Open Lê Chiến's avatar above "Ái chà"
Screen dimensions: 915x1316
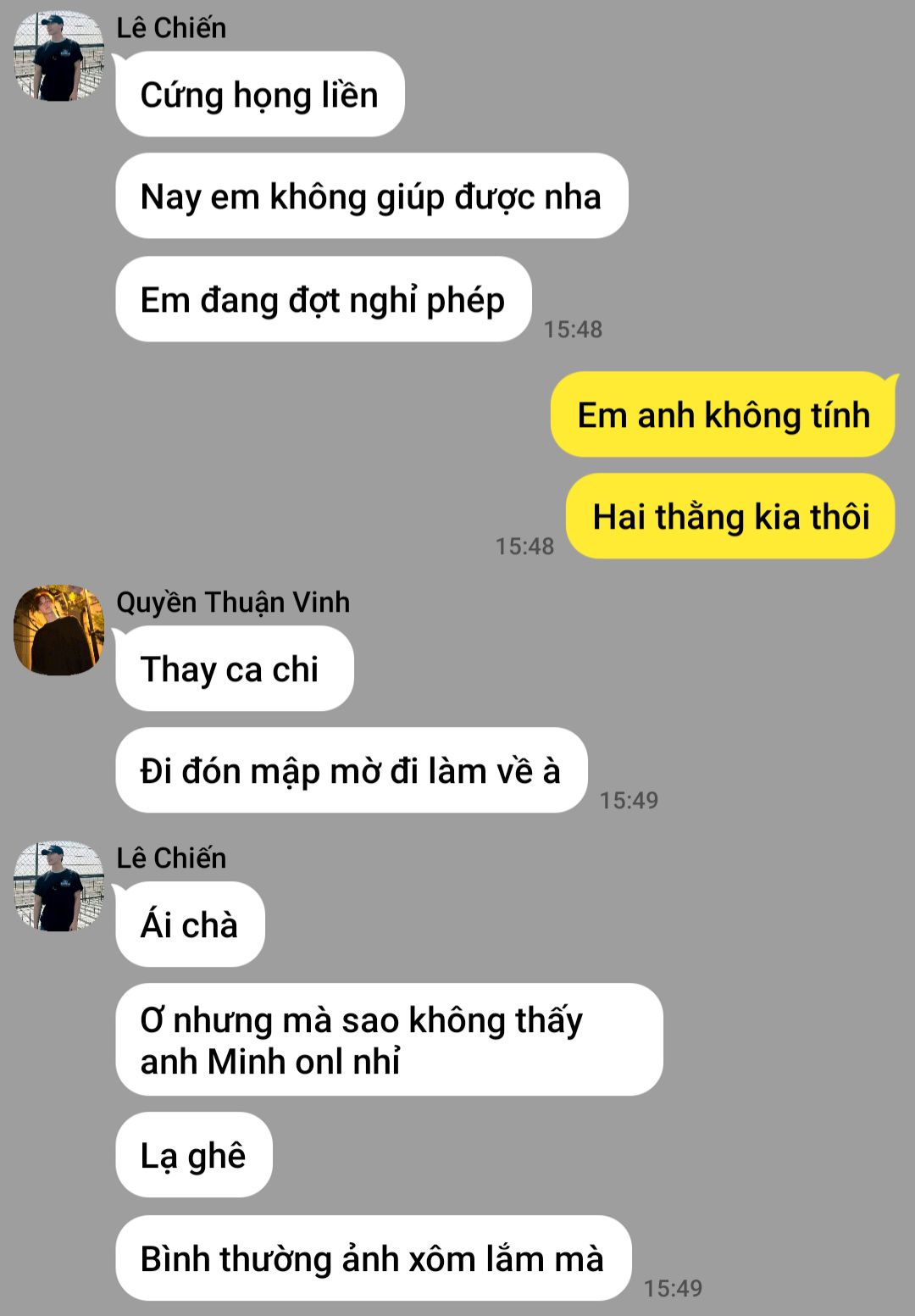click(58, 886)
